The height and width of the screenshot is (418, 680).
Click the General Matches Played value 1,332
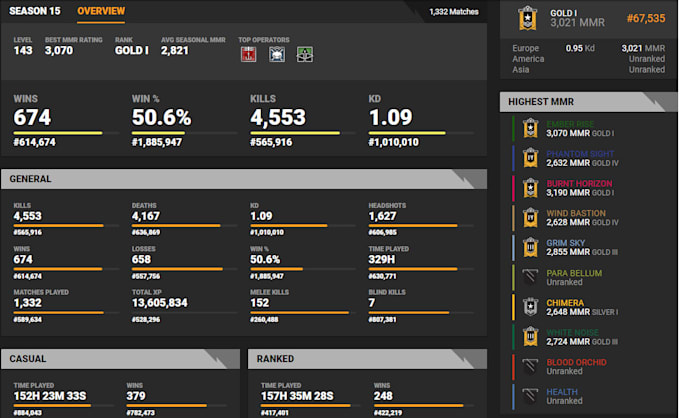pyautogui.click(x=28, y=303)
